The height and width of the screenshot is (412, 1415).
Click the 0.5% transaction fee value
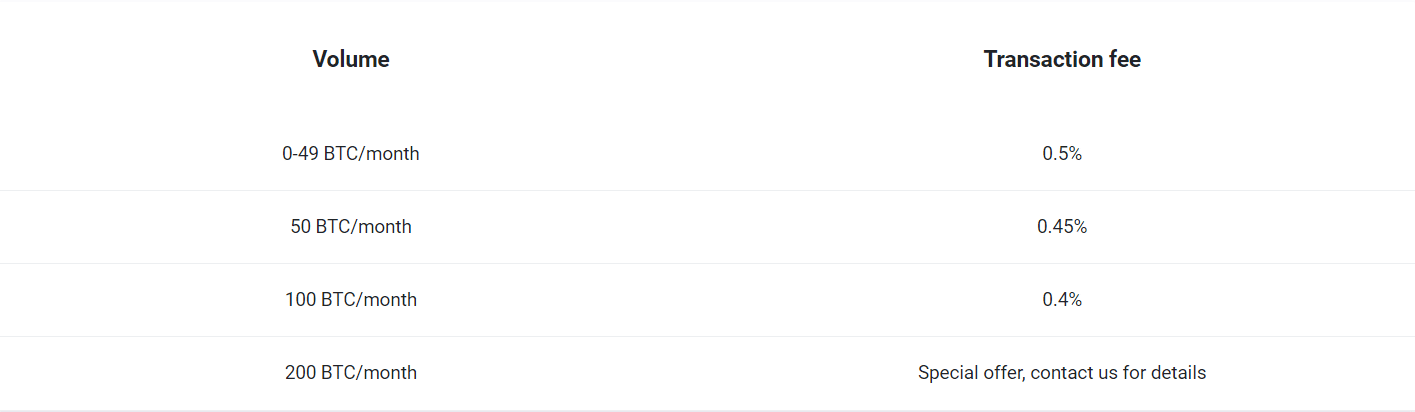1062,154
